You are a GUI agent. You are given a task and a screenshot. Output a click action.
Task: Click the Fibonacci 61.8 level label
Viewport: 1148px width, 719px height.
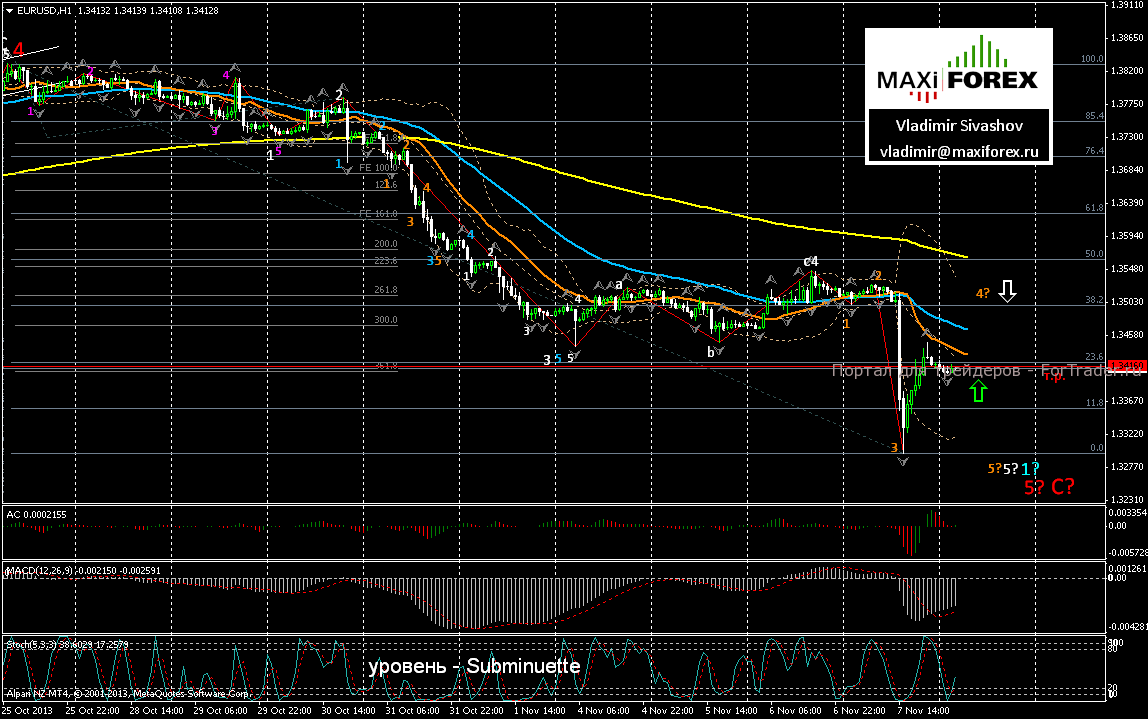pyautogui.click(x=1093, y=207)
